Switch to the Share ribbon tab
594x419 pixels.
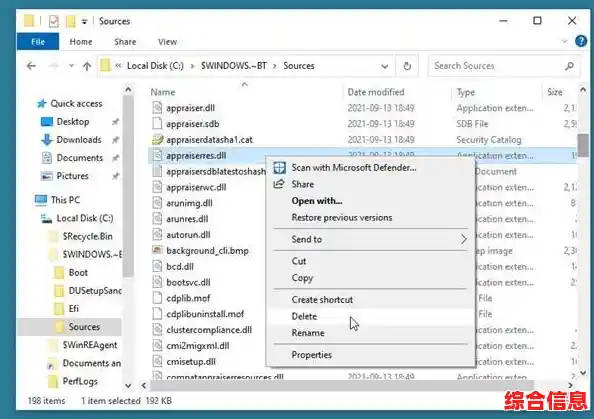click(125, 42)
